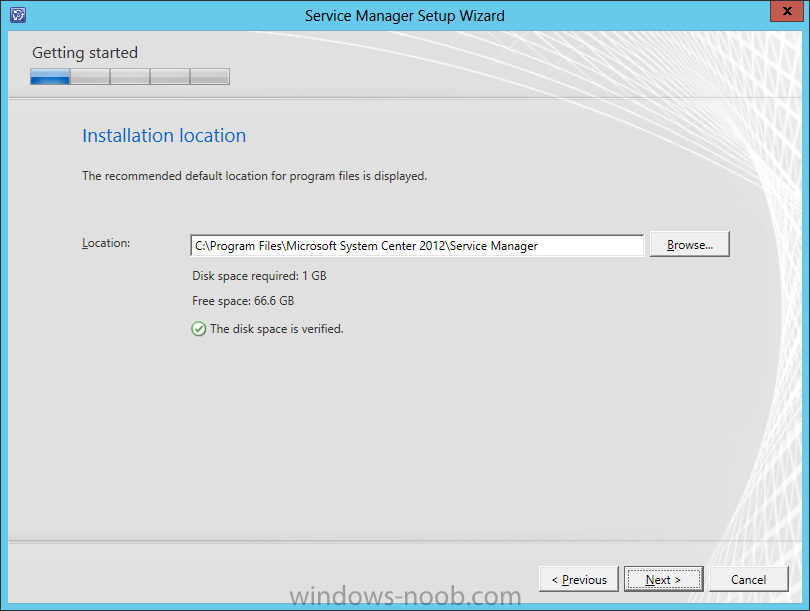Click the green disk space verified checkmark
Screen dimensions: 810x611
tap(198, 329)
